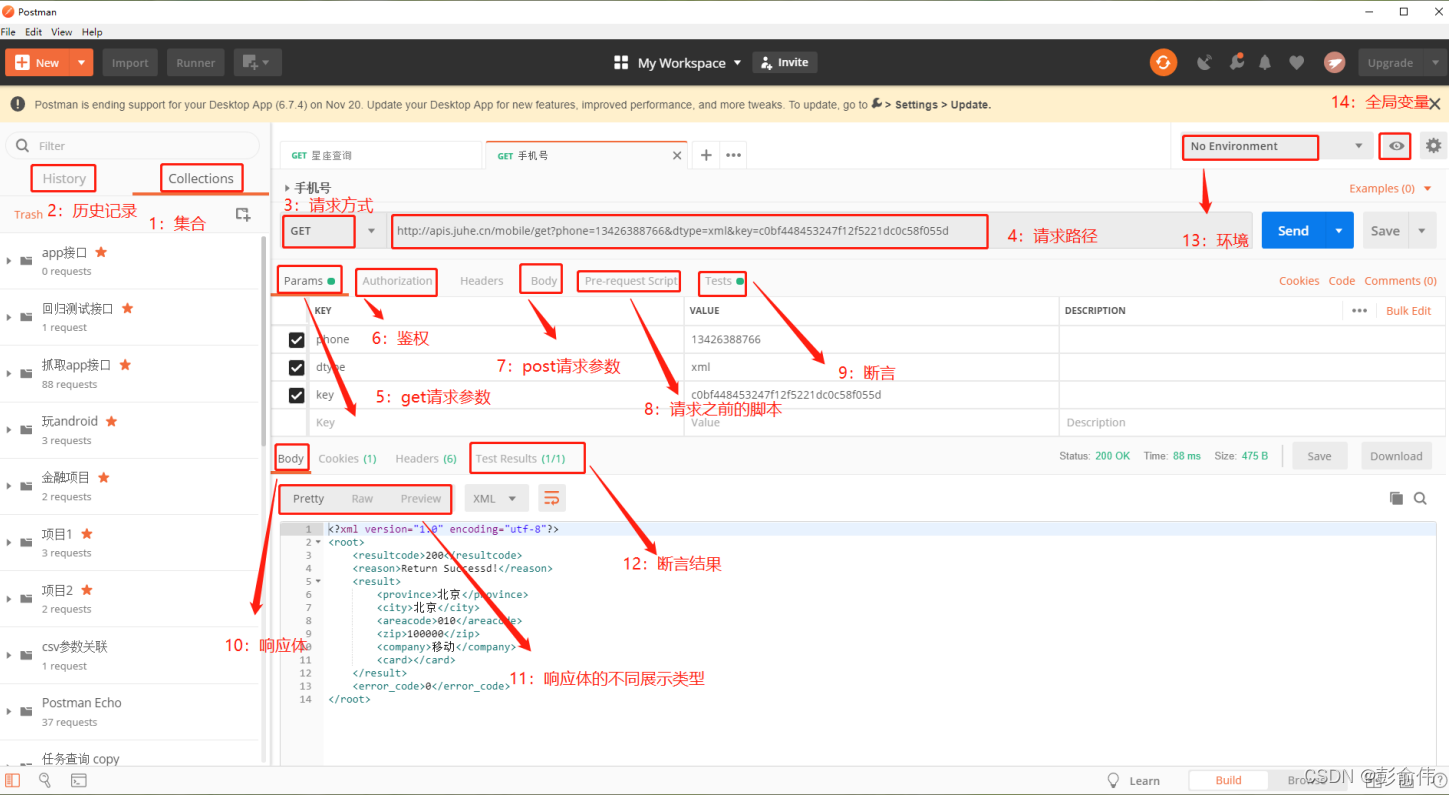Switch to the History tab
This screenshot has height=796, width=1450.
(x=64, y=179)
